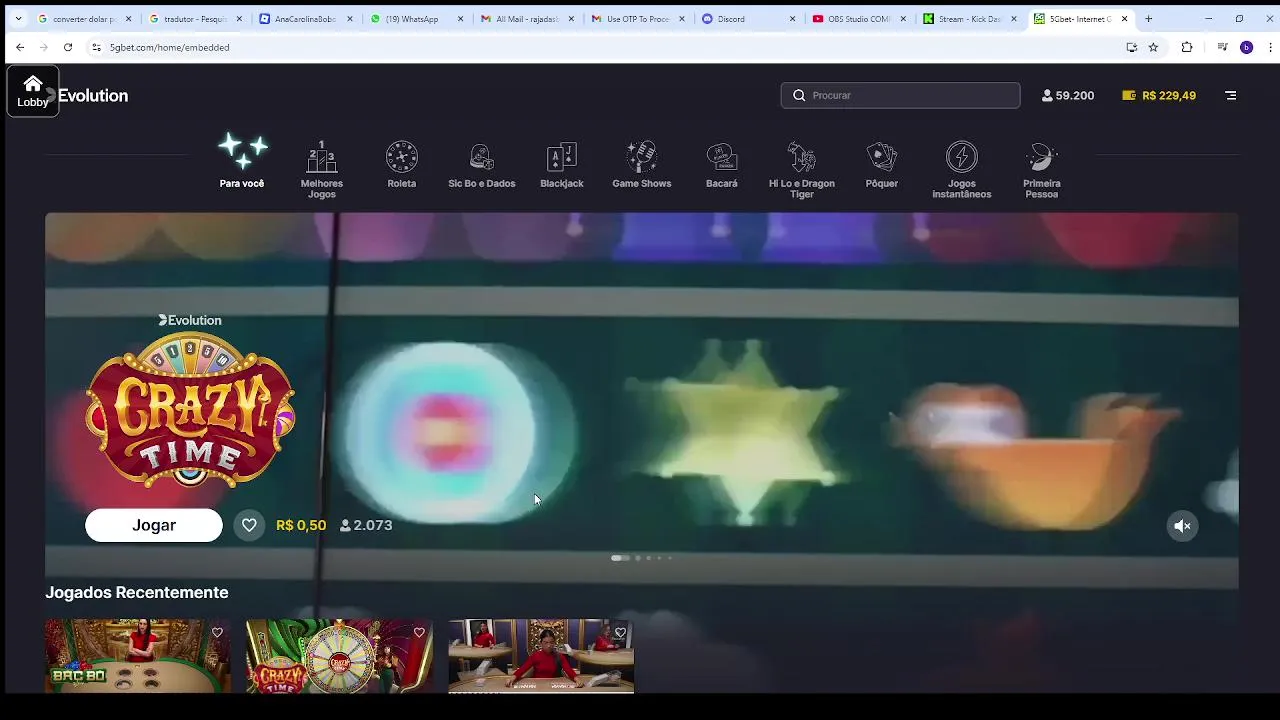This screenshot has width=1280, height=720.
Task: Go back in browser history
Action: coord(20,47)
